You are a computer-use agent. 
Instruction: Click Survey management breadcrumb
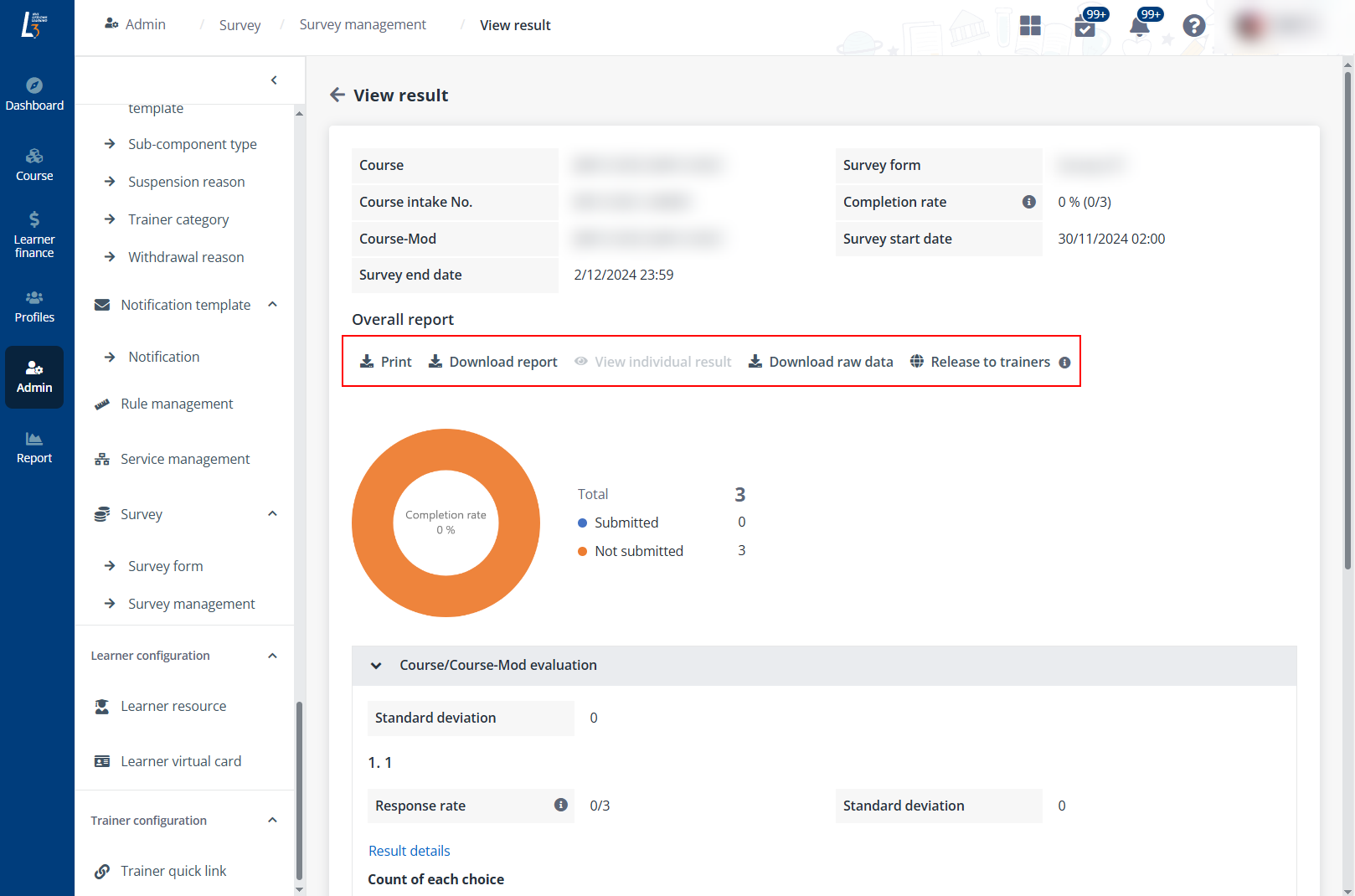pyautogui.click(x=363, y=25)
